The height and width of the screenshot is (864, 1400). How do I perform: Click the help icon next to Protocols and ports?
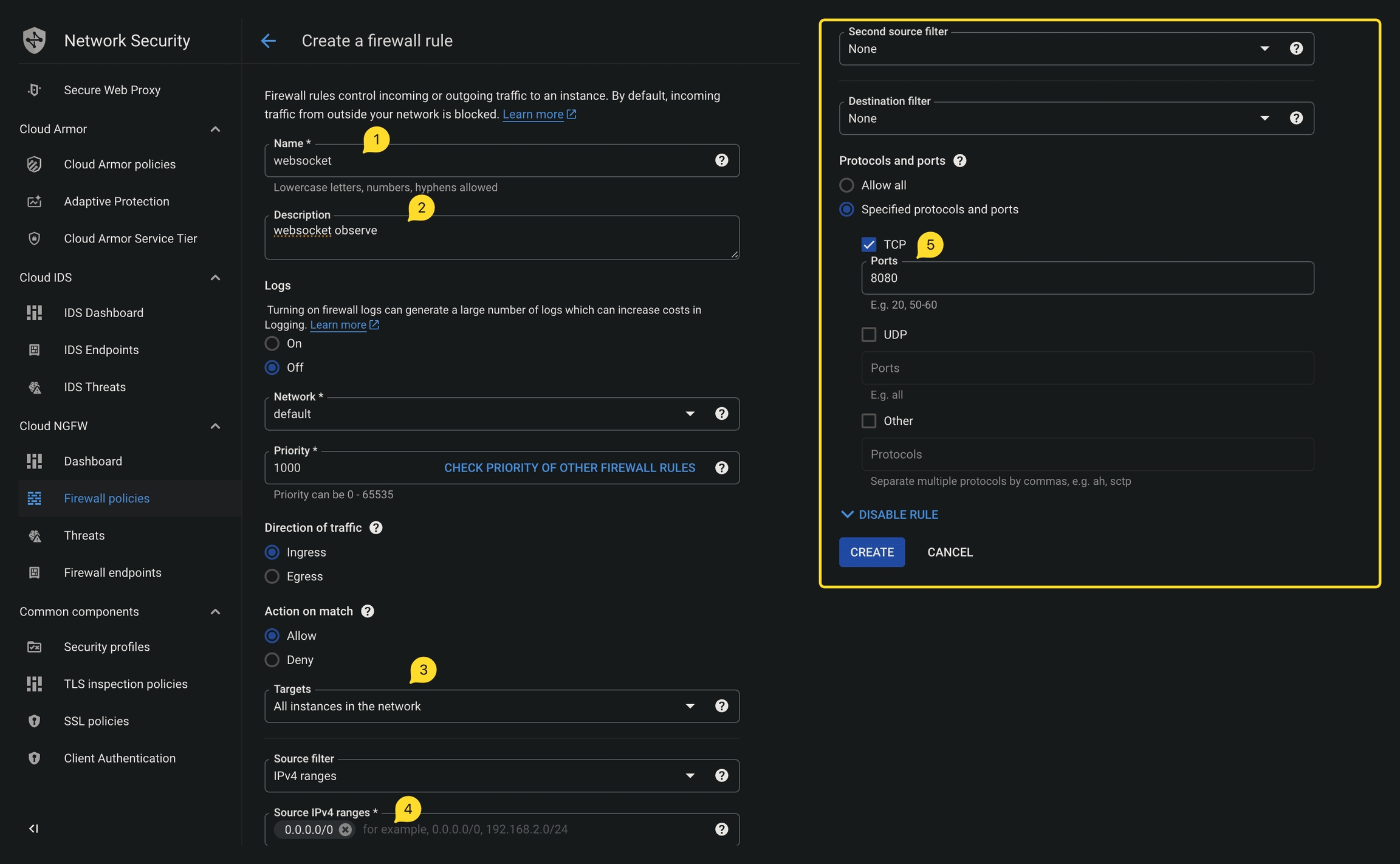point(959,160)
